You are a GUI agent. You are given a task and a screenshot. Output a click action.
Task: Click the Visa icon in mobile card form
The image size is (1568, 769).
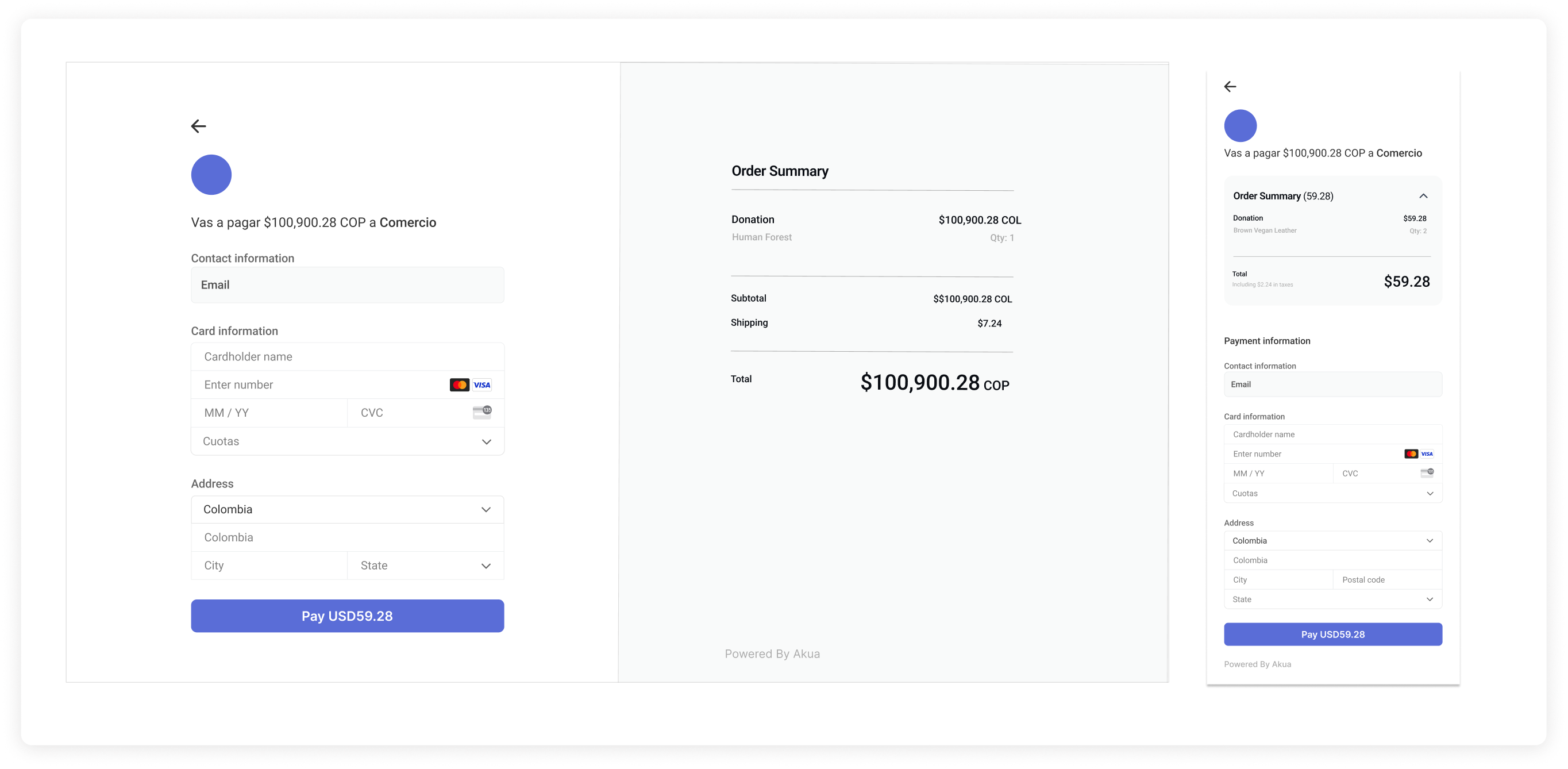[x=1427, y=453]
